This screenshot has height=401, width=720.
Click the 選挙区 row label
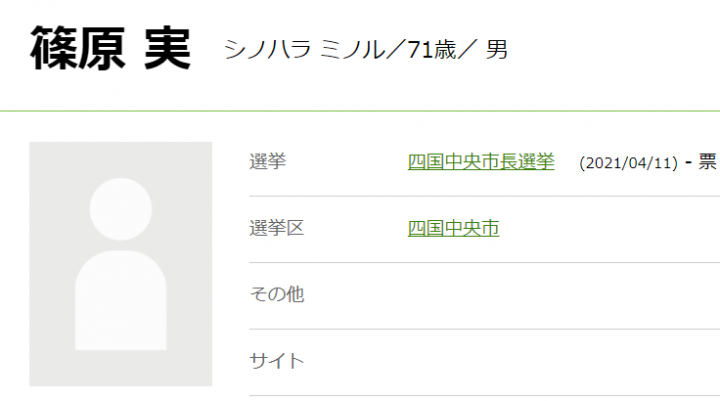click(276, 228)
